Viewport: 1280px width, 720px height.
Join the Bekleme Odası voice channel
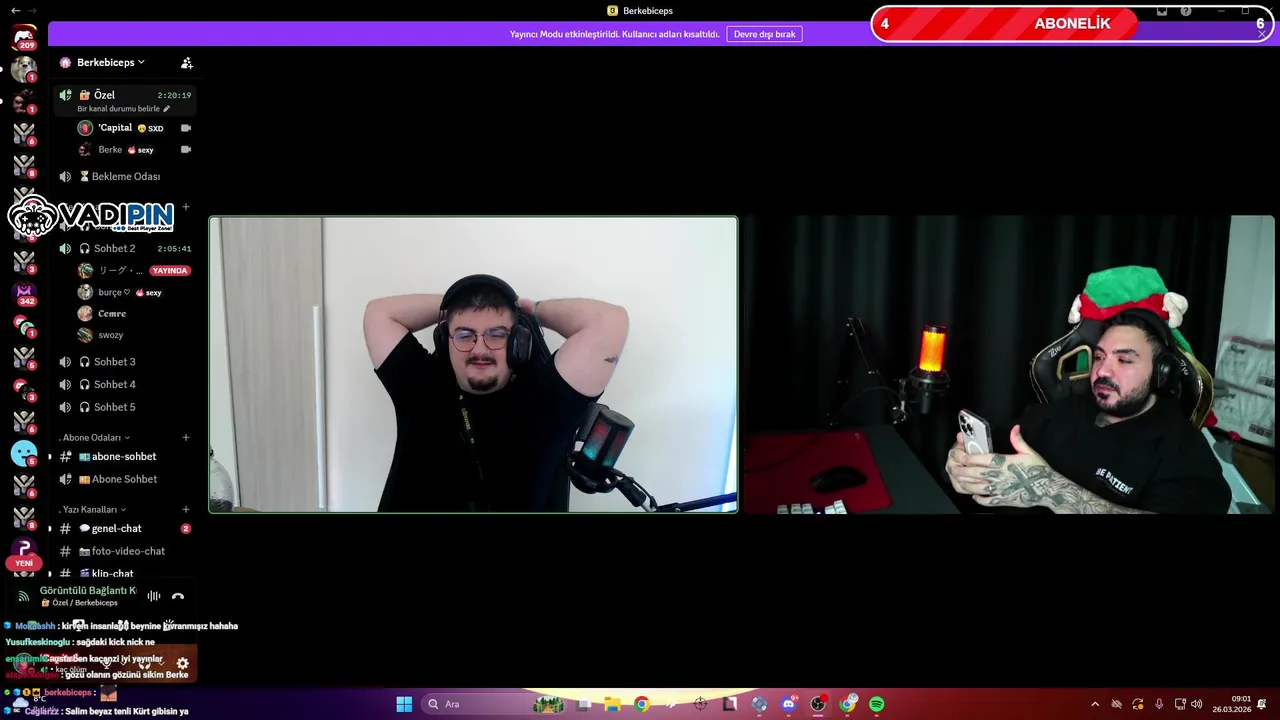[x=124, y=176]
